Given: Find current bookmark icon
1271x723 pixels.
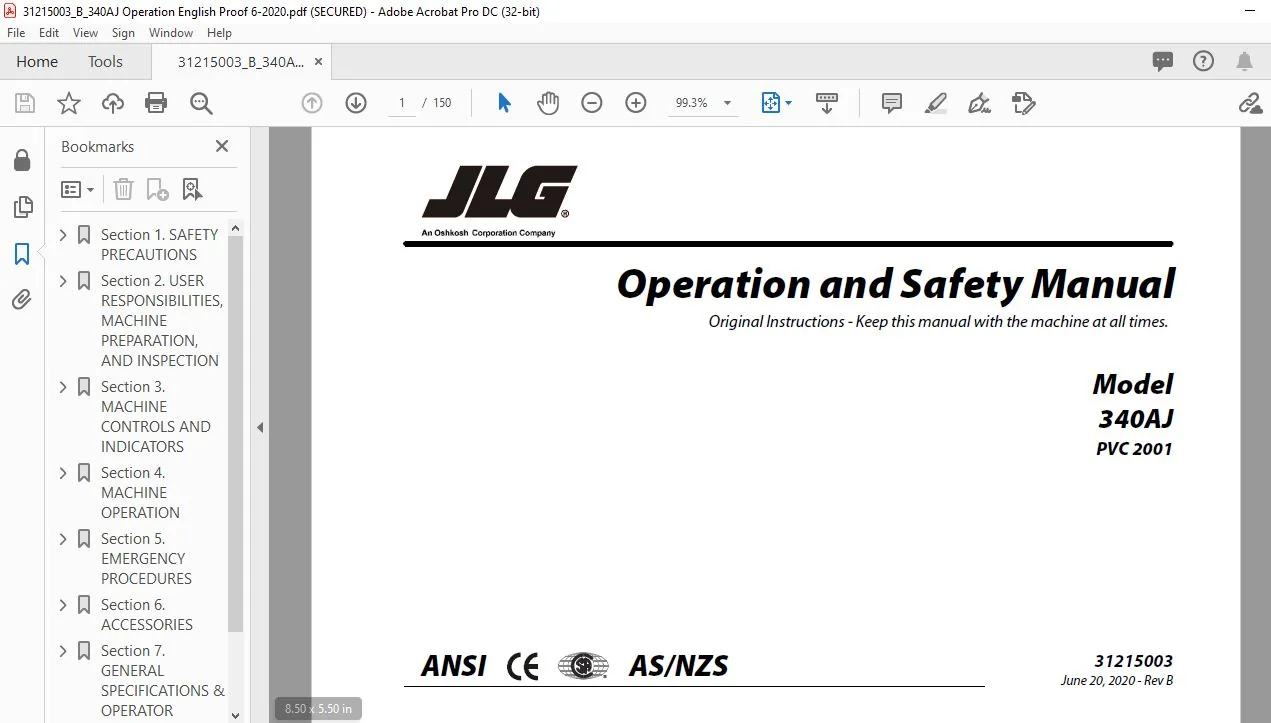Looking at the screenshot, I should (x=192, y=189).
